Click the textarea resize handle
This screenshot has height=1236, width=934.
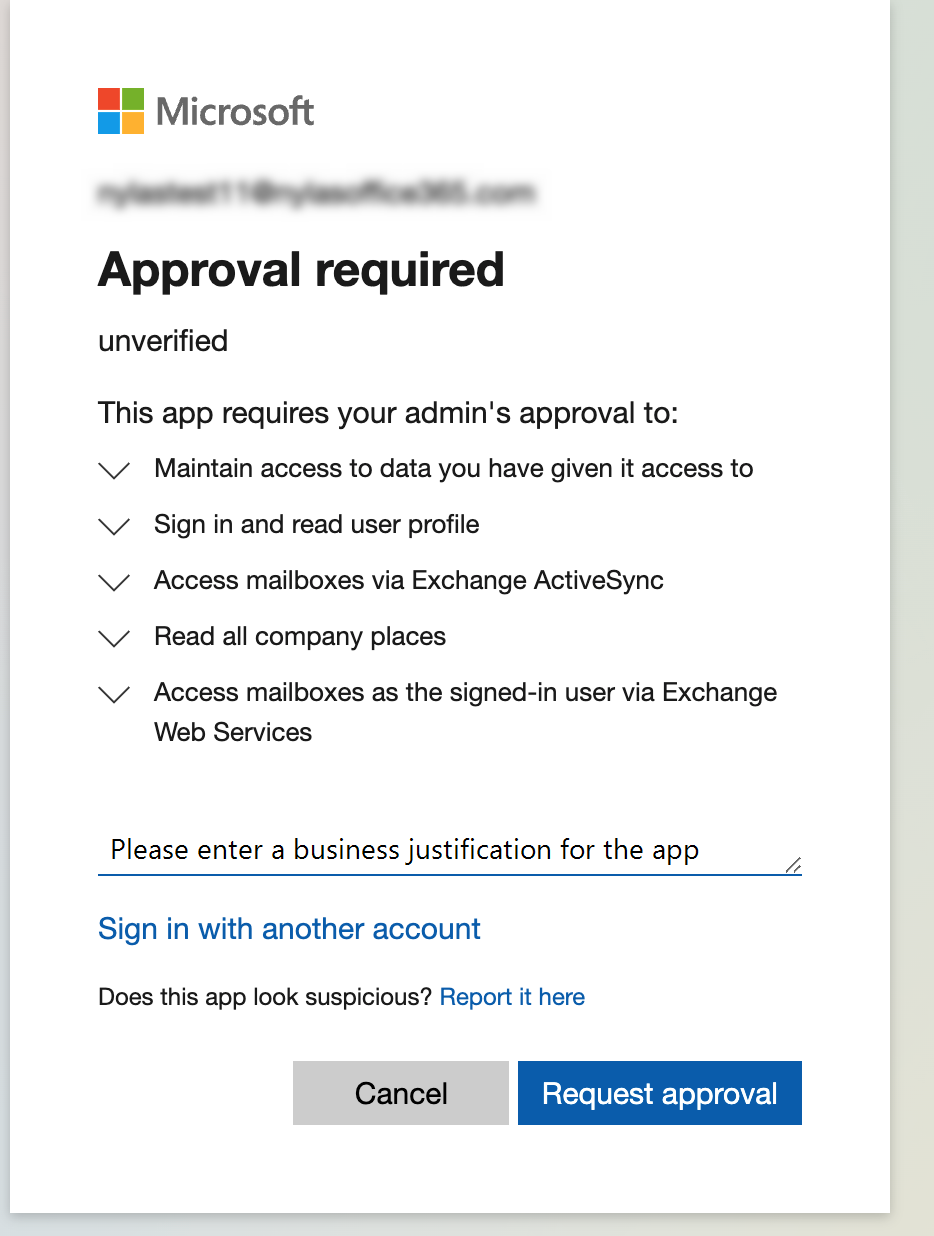click(x=795, y=863)
